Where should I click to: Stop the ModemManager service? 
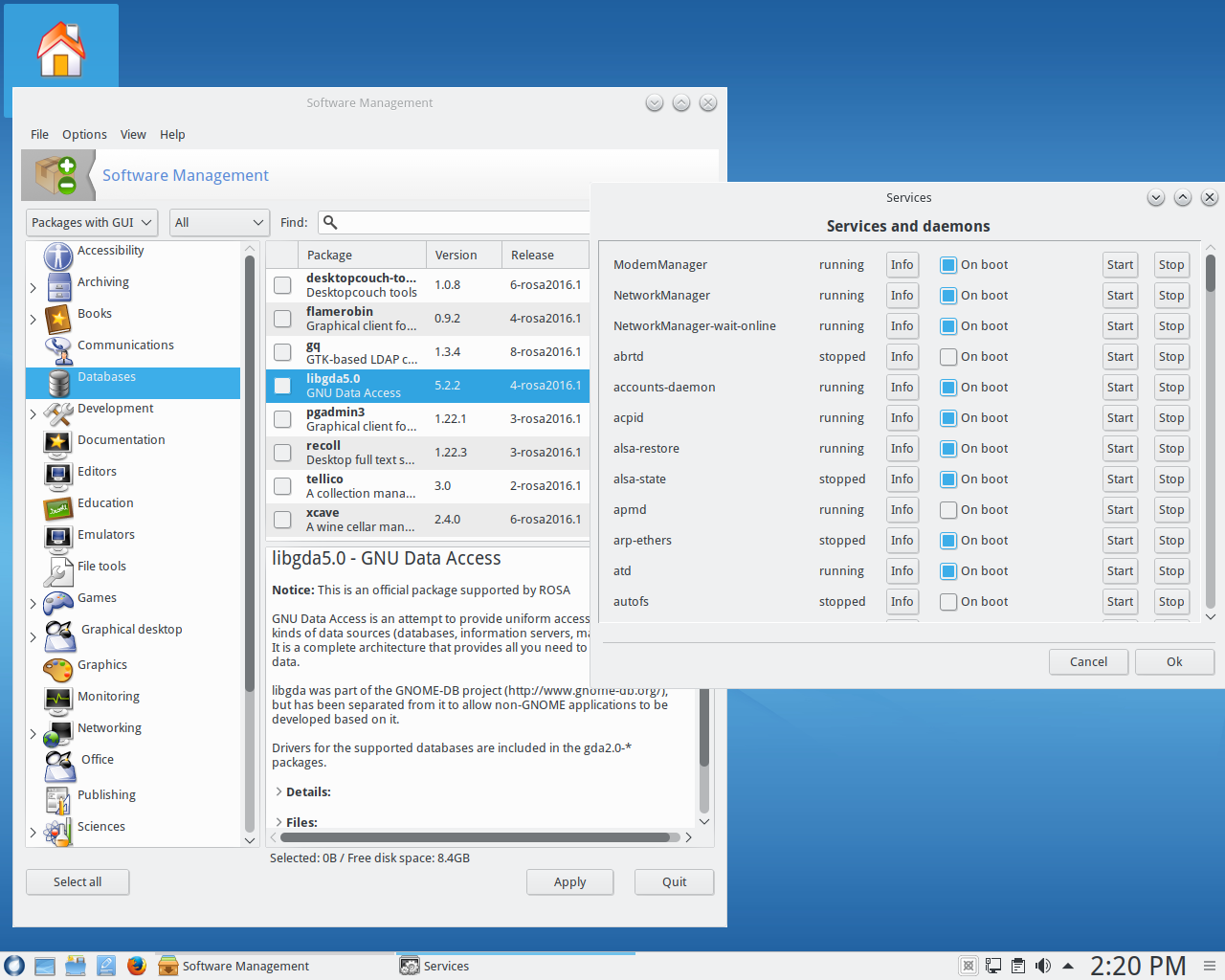pyautogui.click(x=1171, y=265)
